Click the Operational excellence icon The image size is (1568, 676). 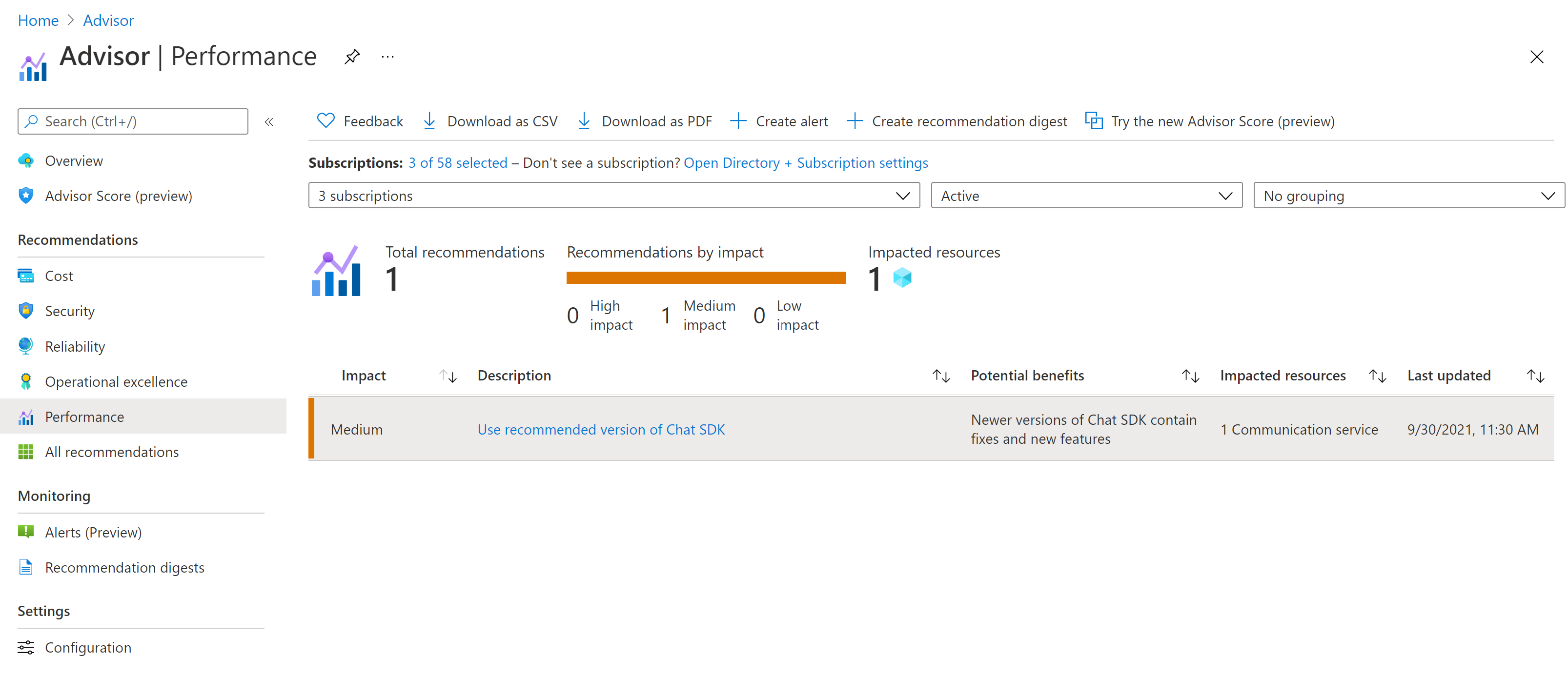[27, 381]
